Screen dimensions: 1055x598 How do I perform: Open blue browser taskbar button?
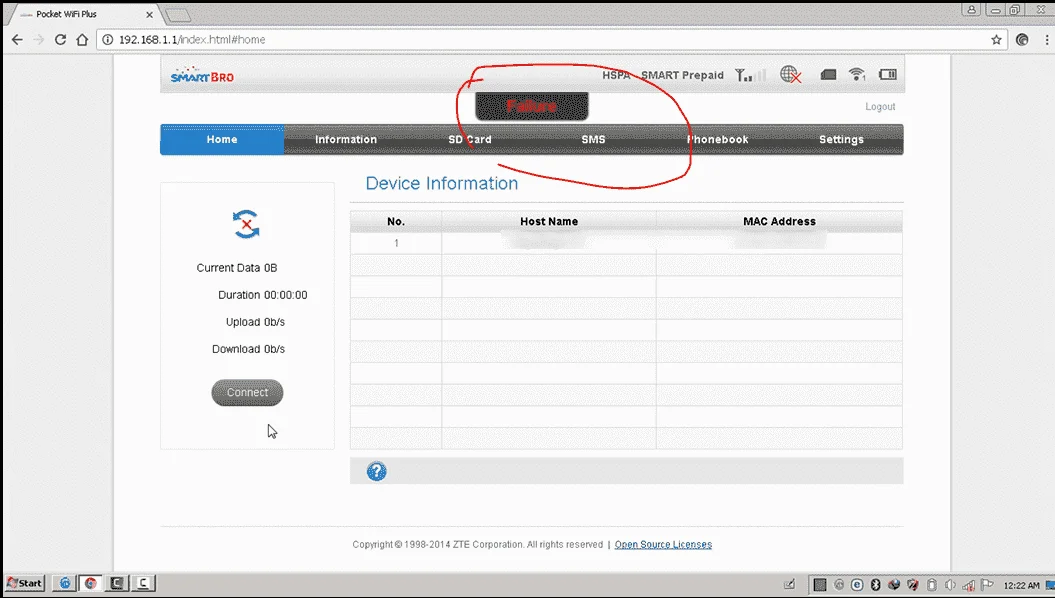pyautogui.click(x=65, y=583)
